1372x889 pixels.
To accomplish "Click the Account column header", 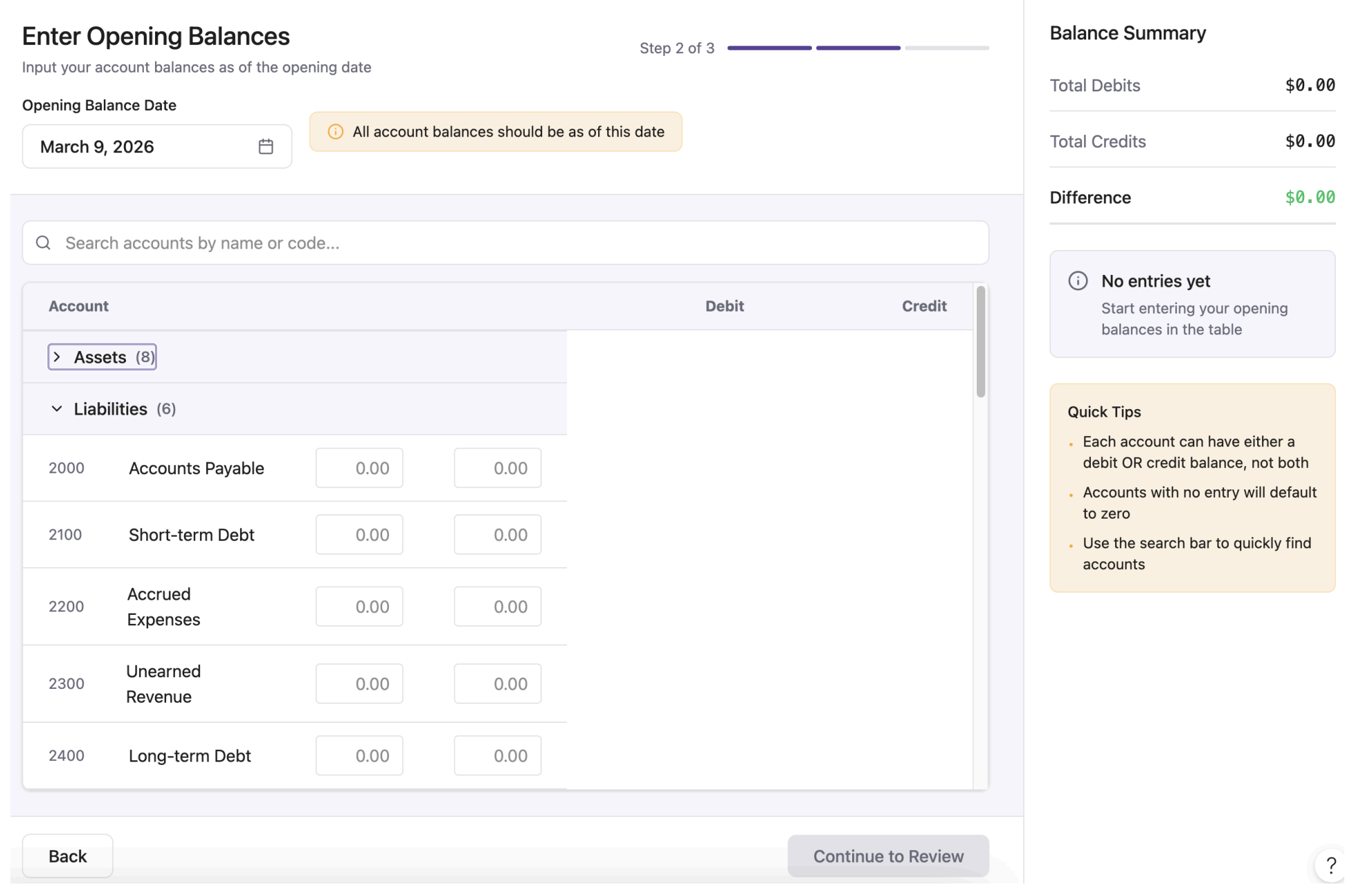I will pos(78,307).
